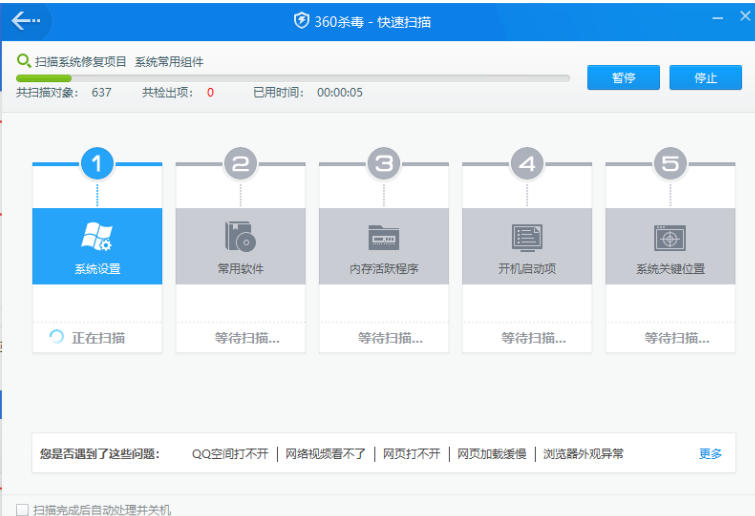Select the 系统关键位置 target icon
This screenshot has width=755, height=516.
[670, 238]
